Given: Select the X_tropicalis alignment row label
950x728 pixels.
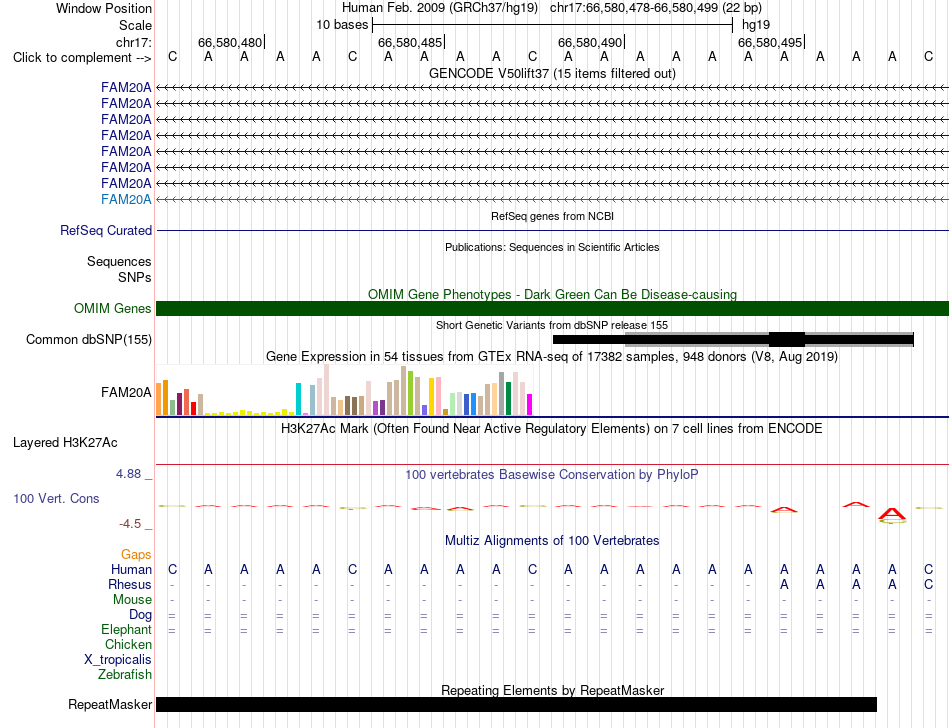Looking at the screenshot, I should tap(118, 660).
